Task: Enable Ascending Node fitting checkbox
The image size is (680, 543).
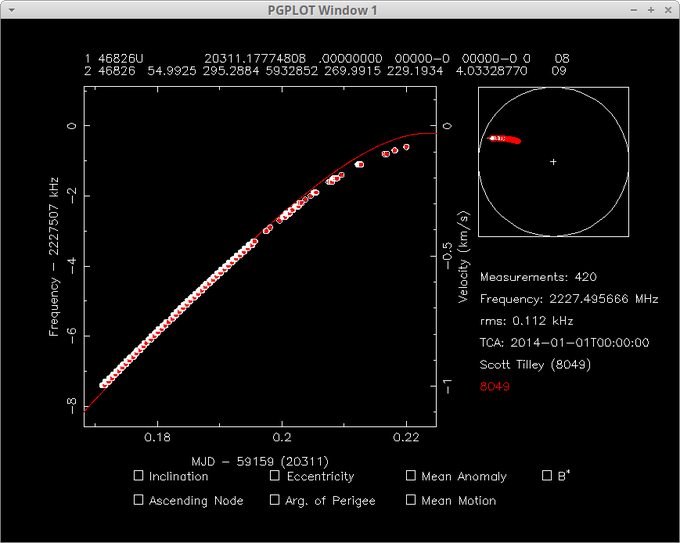Action: click(x=138, y=500)
